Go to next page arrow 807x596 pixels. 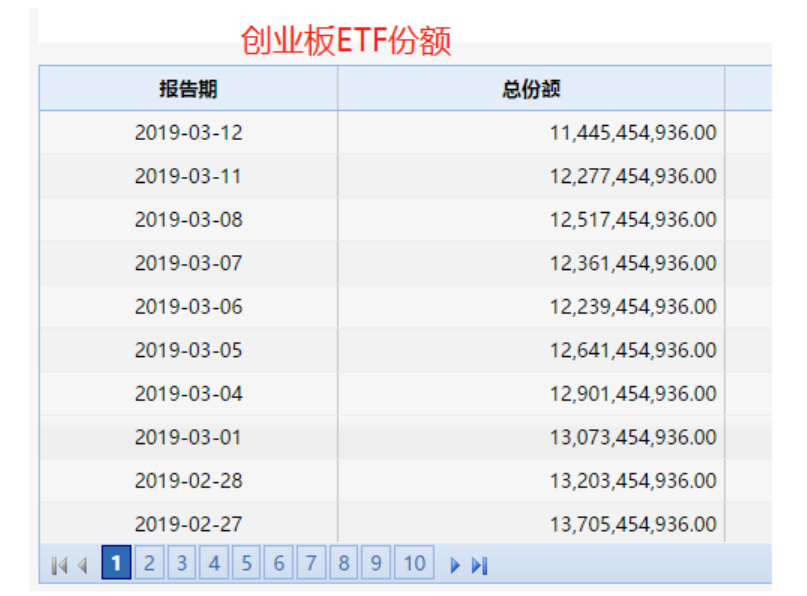[455, 565]
